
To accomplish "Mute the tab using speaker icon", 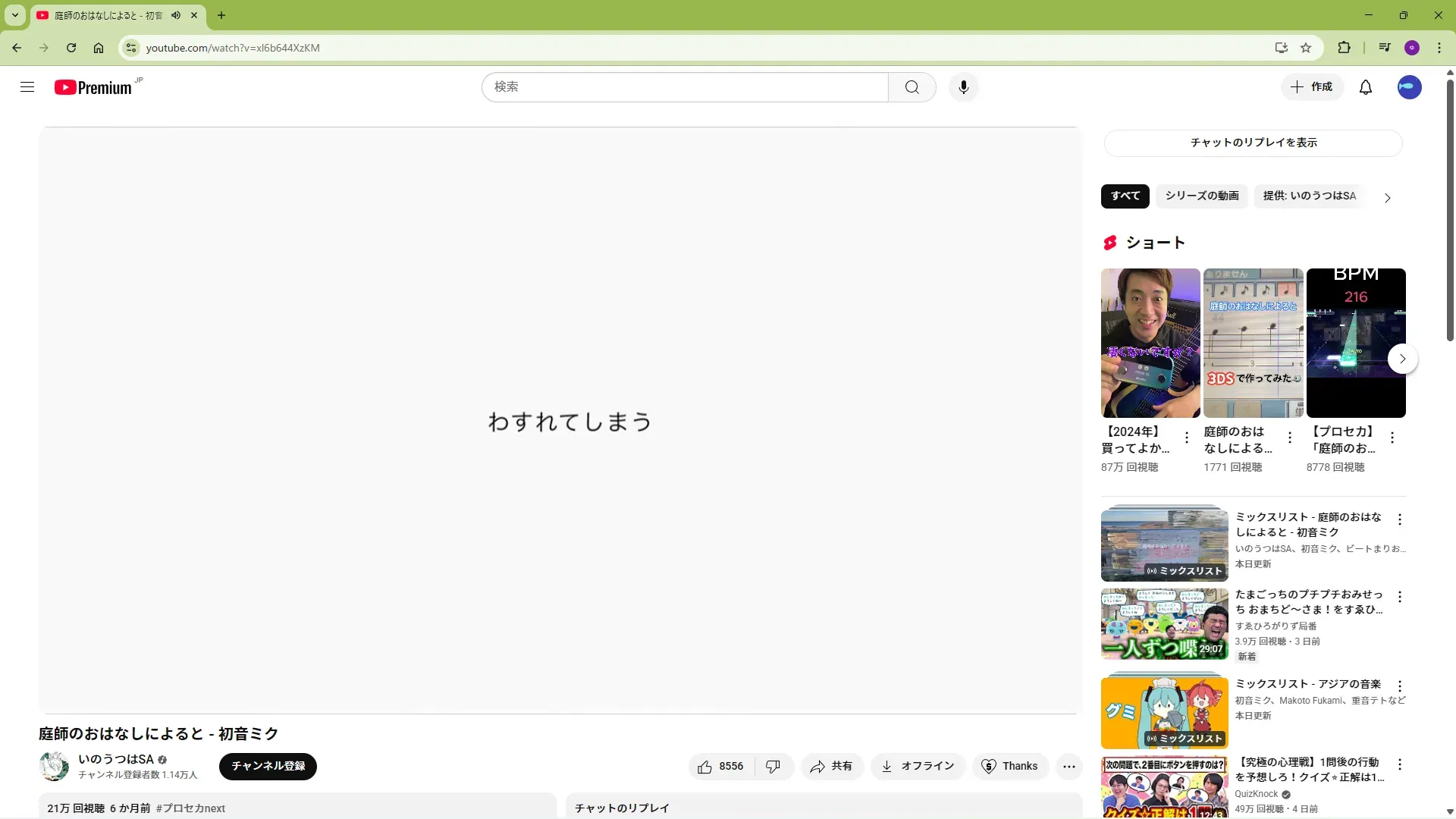I will coord(176,15).
